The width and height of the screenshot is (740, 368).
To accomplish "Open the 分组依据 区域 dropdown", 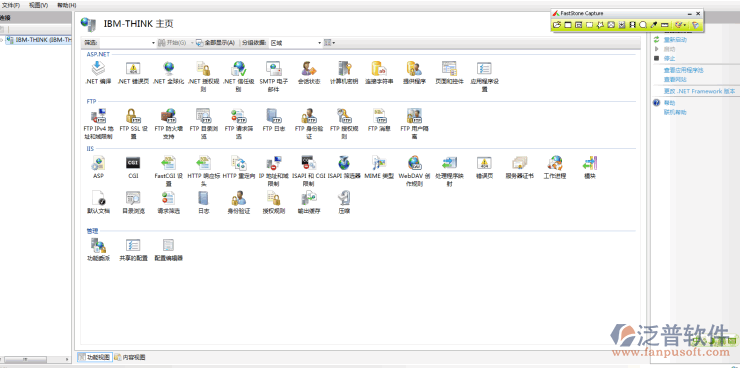I will [x=295, y=43].
